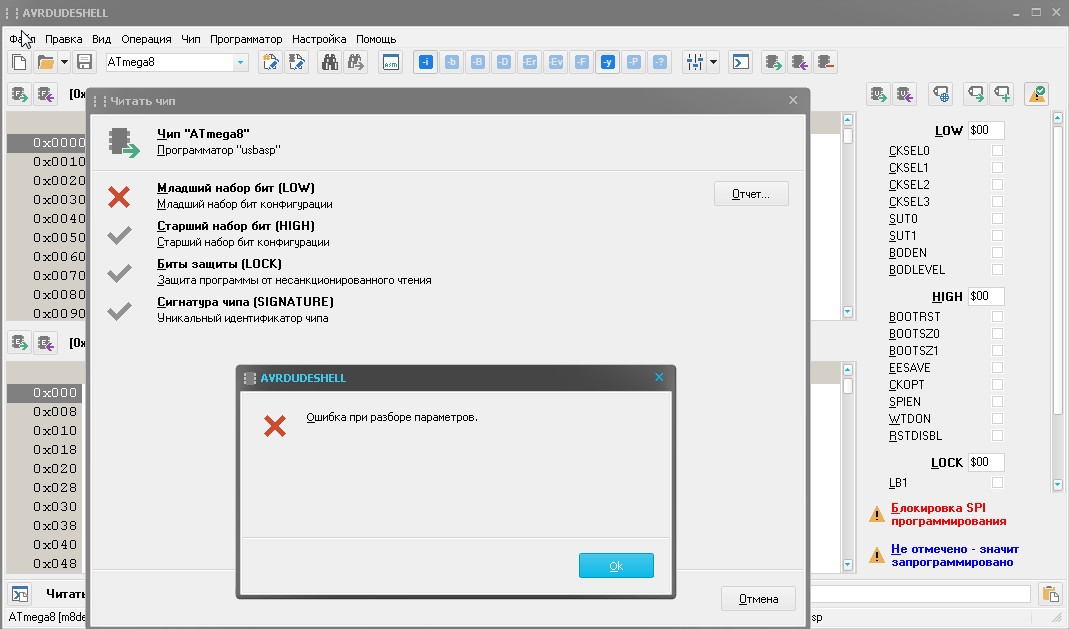Open the Программатор menu

pyautogui.click(x=246, y=40)
